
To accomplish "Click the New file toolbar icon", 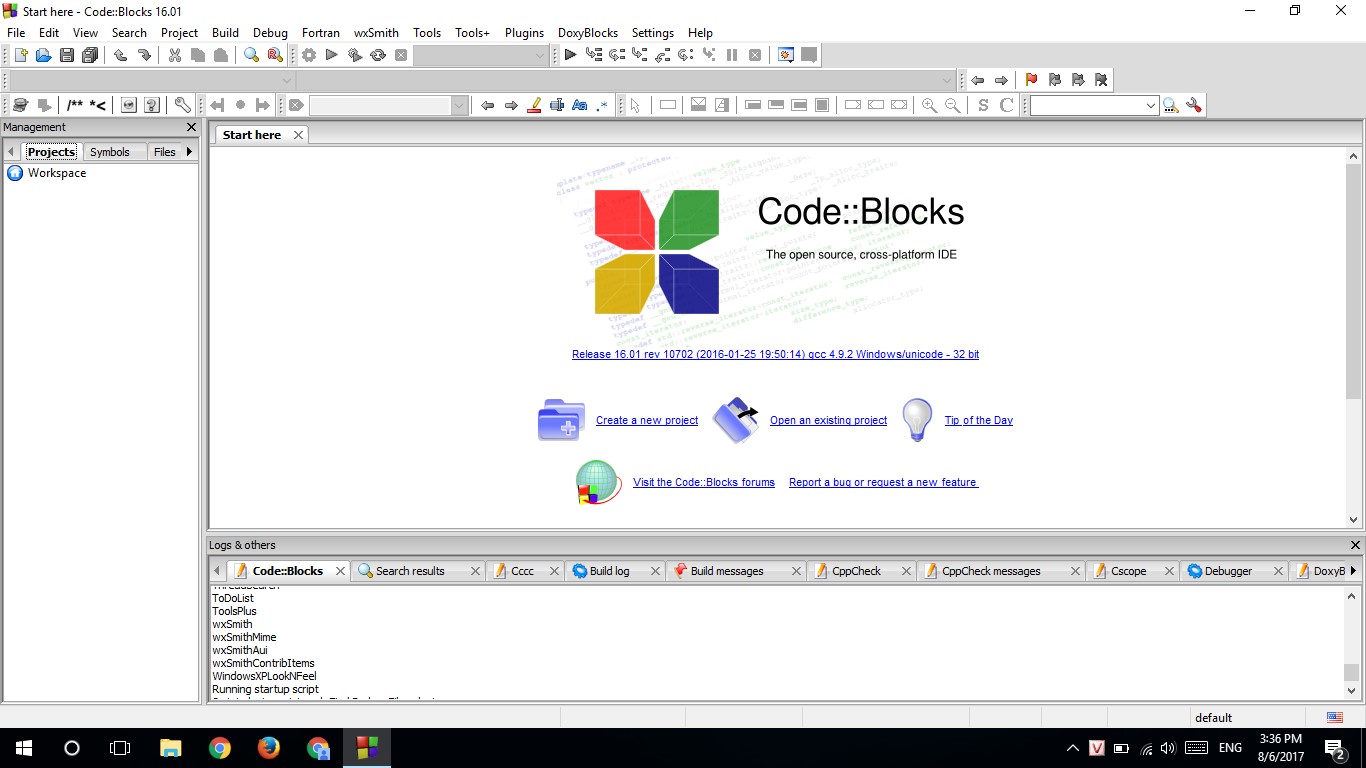I will [x=20, y=55].
